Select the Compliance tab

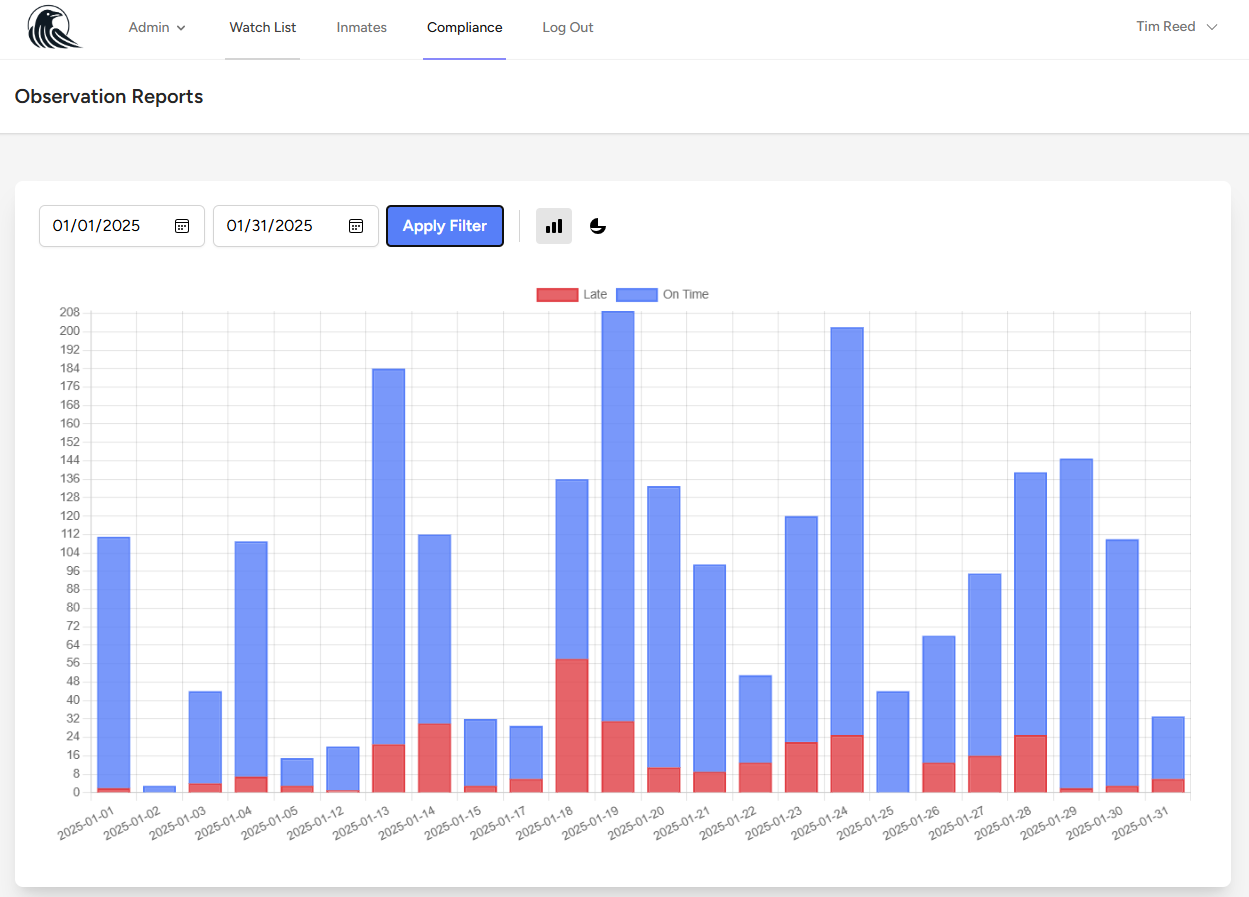[464, 28]
